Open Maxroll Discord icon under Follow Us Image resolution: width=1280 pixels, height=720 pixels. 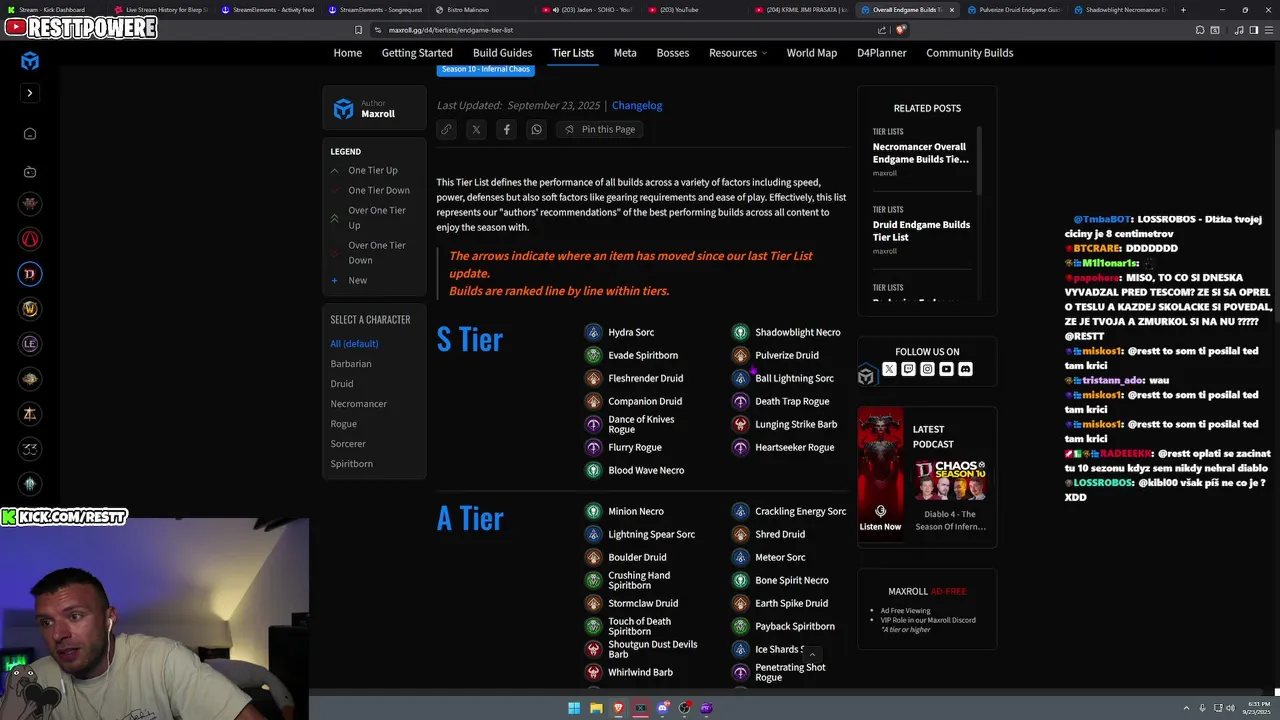(965, 369)
